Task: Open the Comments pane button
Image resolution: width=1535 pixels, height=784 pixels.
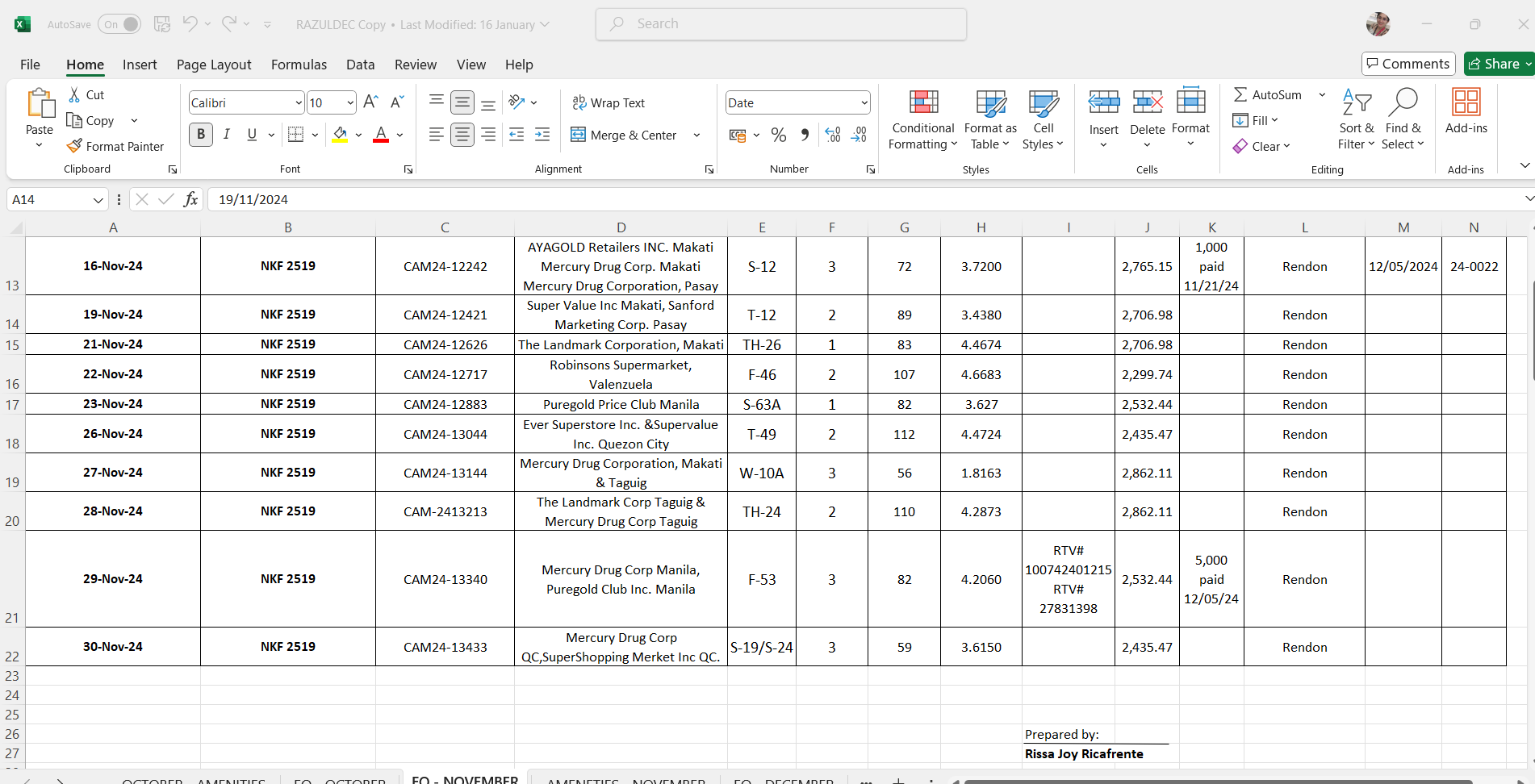Action: (x=1408, y=64)
